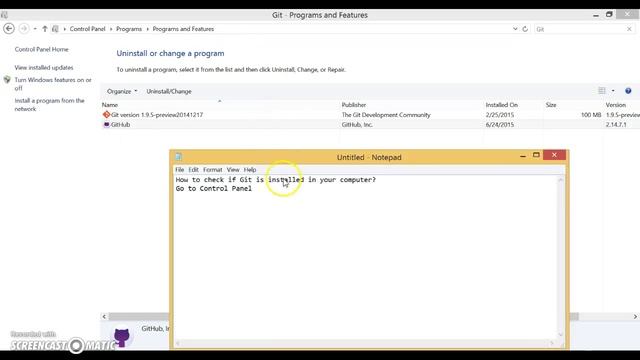Click the Uninstall/Change button
The image size is (640, 360).
point(169,91)
